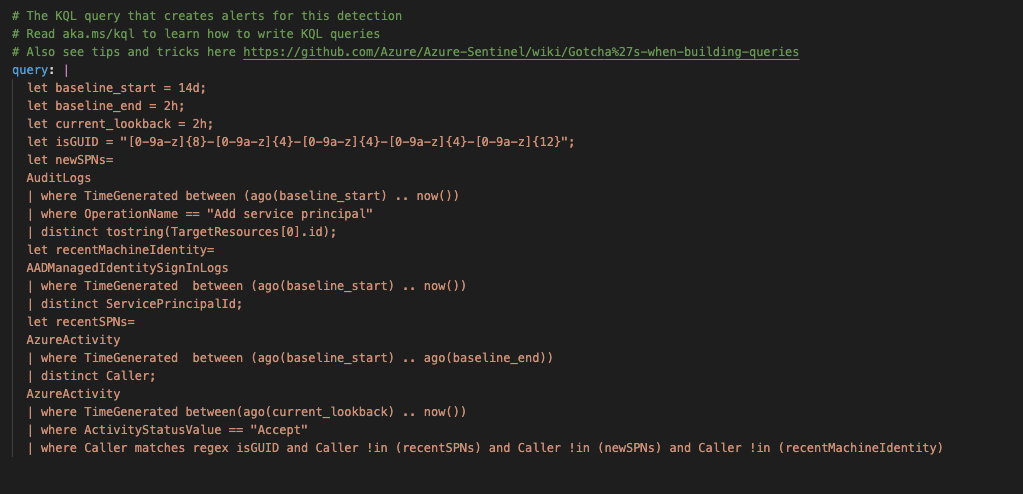The height and width of the screenshot is (494, 1023).
Task: Click the 'baseline_end = 2h' declaration line
Action: pos(105,106)
